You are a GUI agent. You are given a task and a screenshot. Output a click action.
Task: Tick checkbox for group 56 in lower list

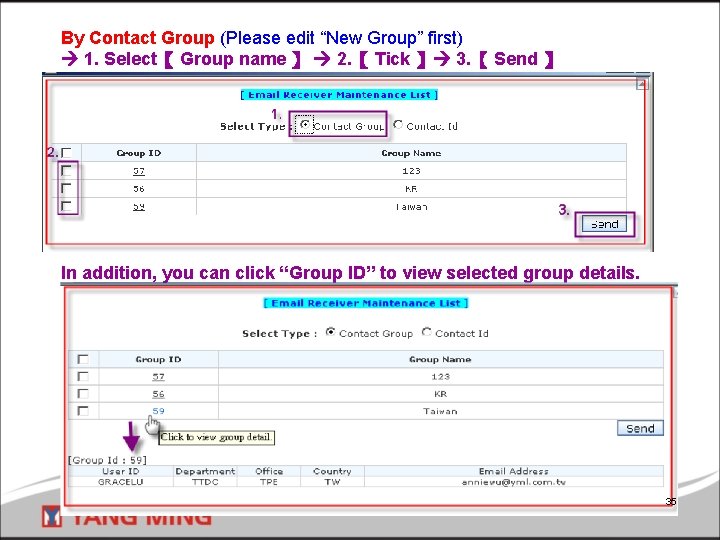click(x=83, y=394)
